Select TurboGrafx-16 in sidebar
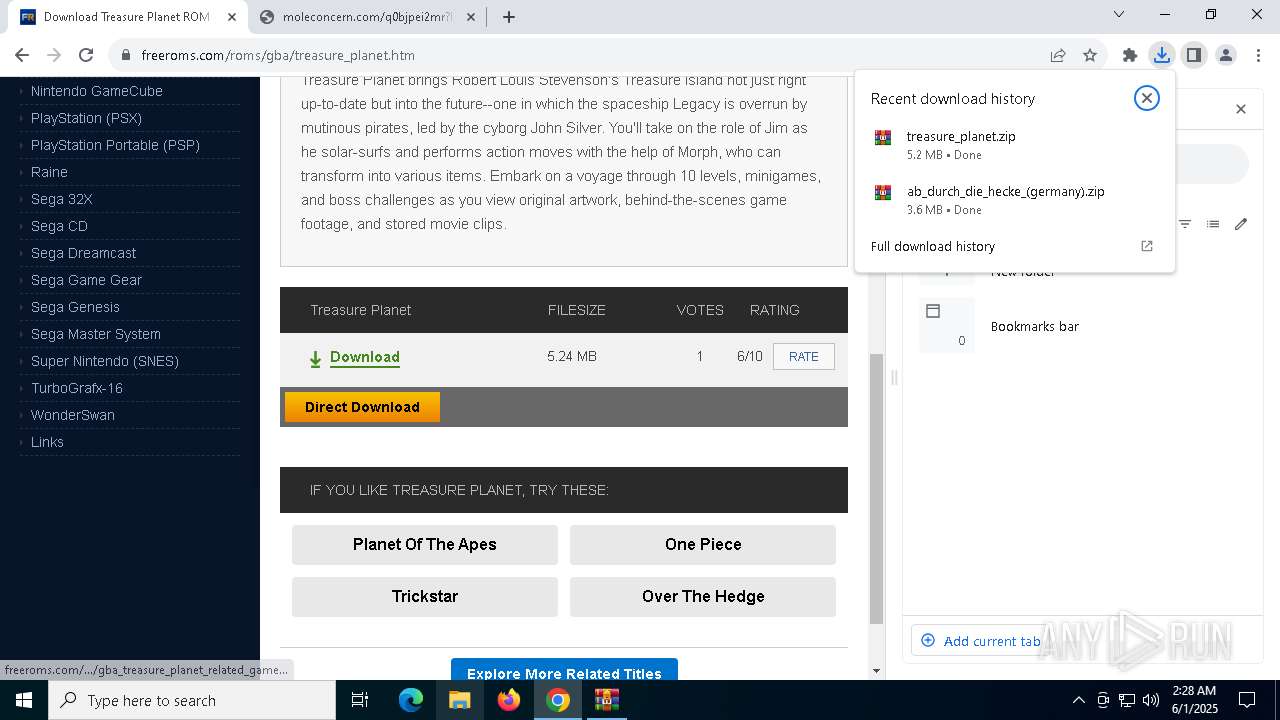The image size is (1280, 720). pos(77,388)
